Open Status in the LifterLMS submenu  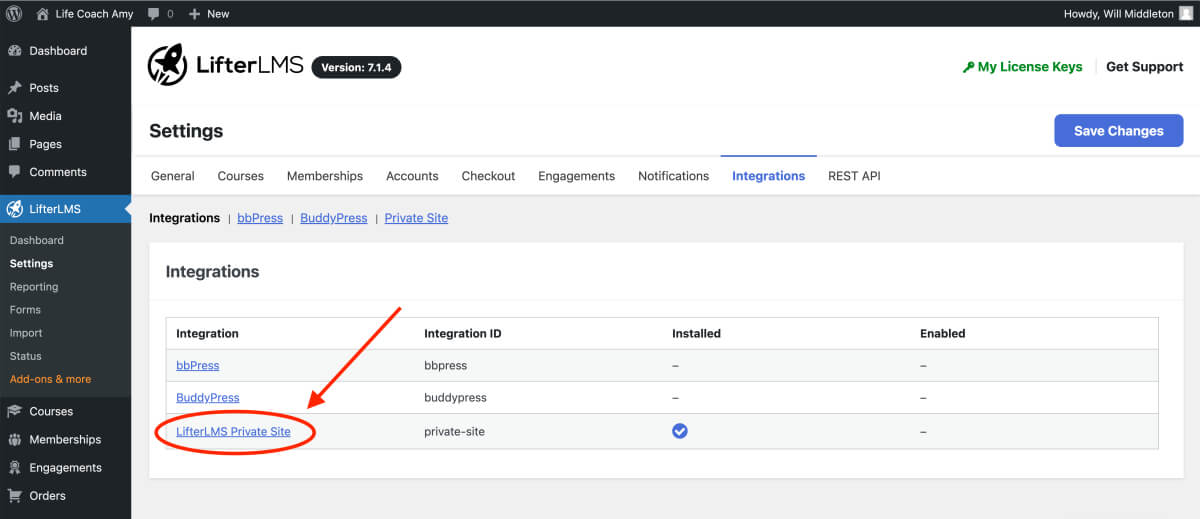click(26, 356)
